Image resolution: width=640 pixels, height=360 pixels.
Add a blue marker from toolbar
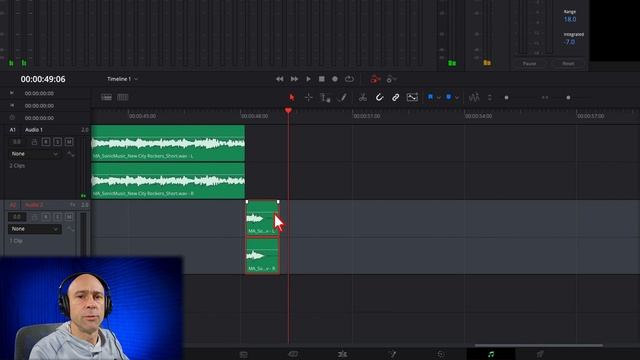(449, 97)
